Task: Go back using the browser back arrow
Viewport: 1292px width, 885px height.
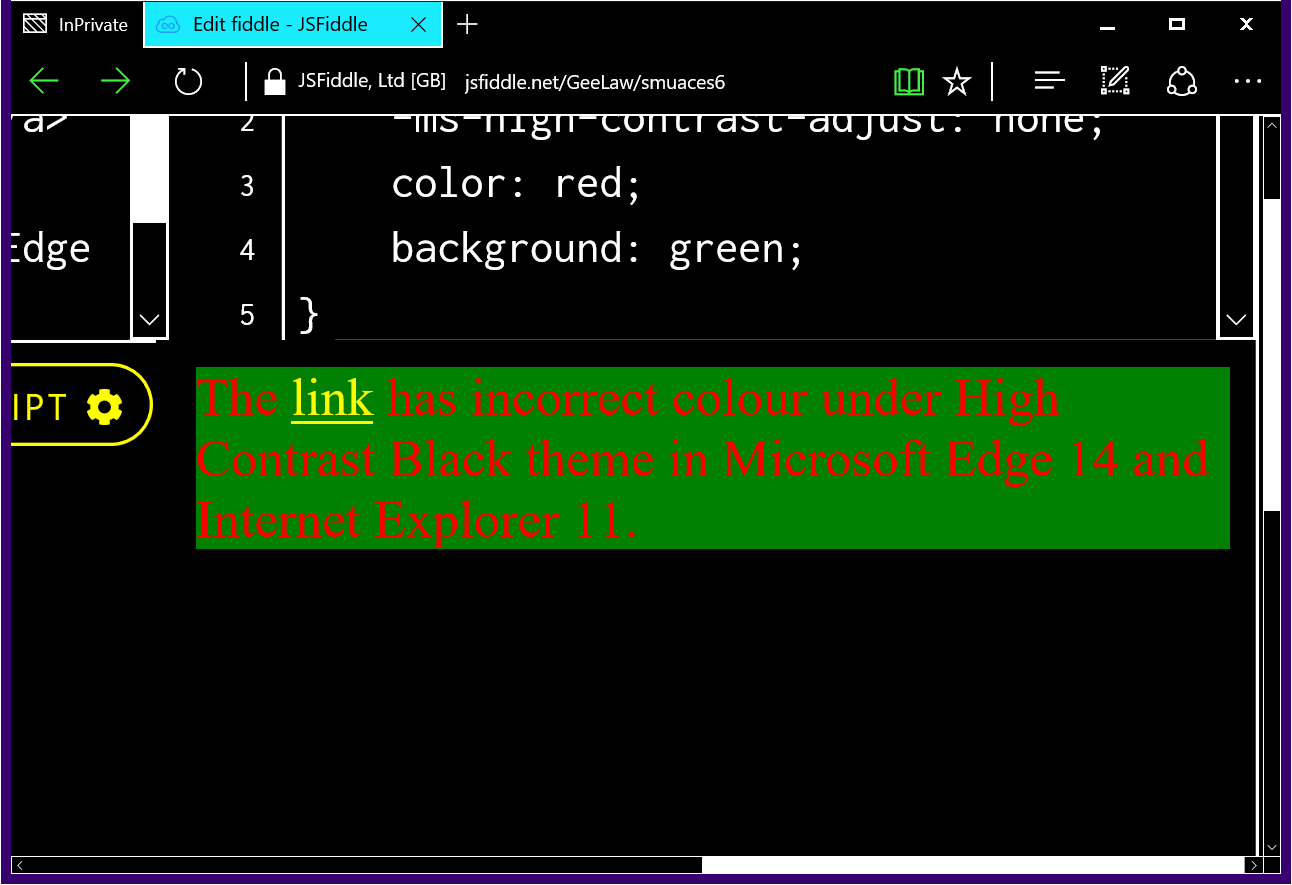Action: [44, 81]
